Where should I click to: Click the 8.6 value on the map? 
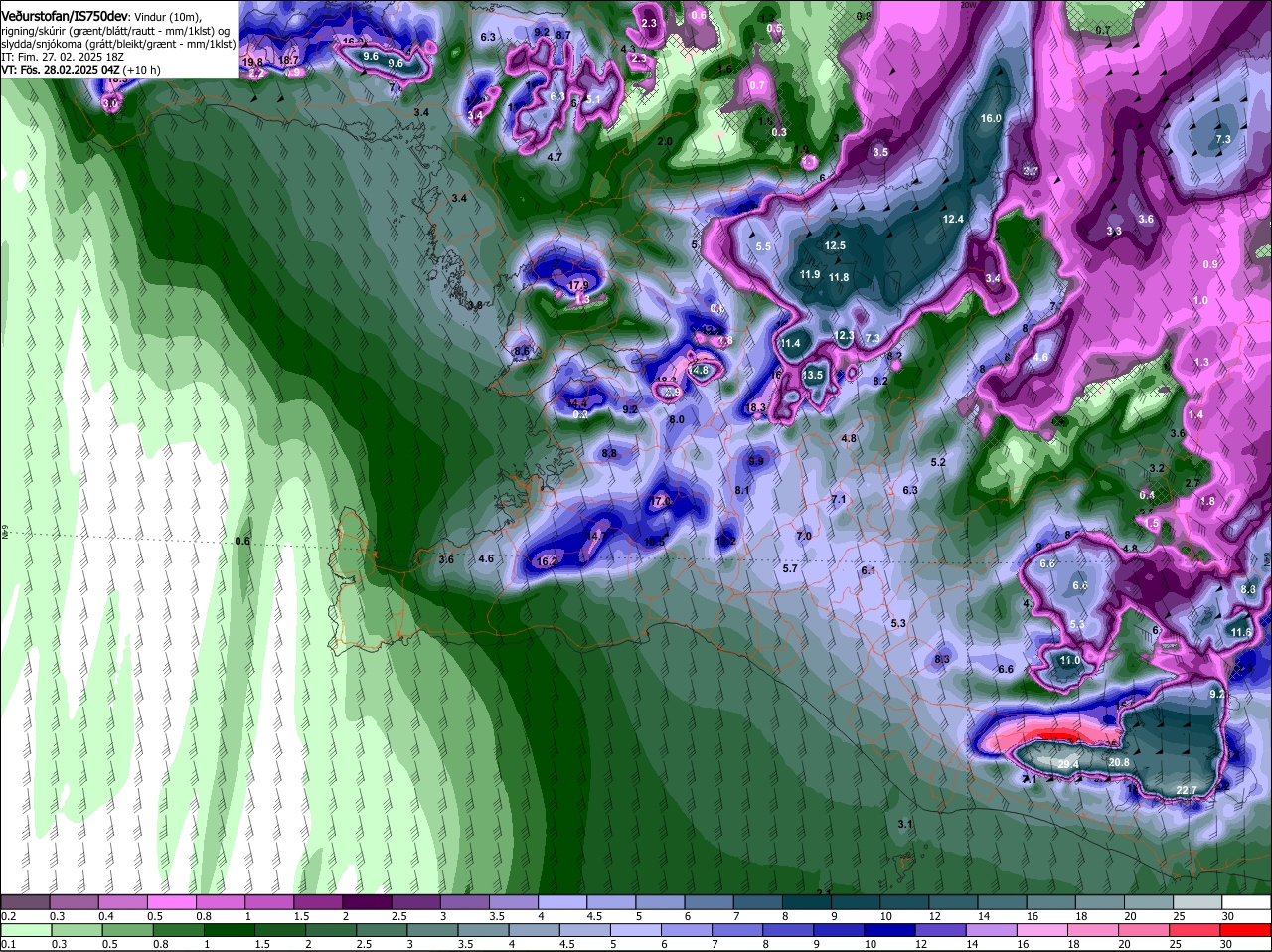click(x=522, y=351)
